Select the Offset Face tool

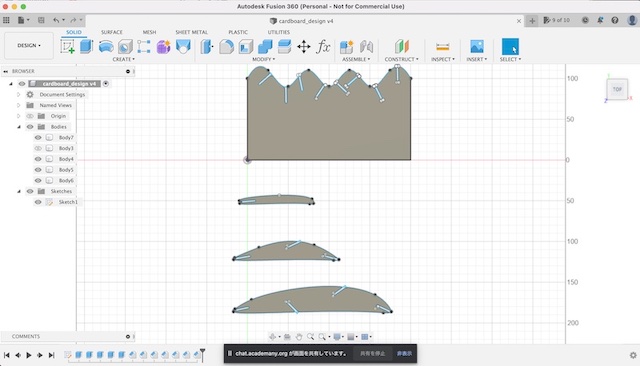284,47
